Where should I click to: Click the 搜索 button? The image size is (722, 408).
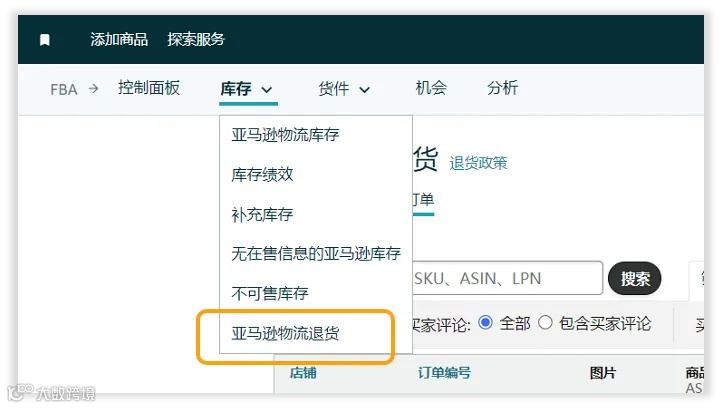click(635, 278)
